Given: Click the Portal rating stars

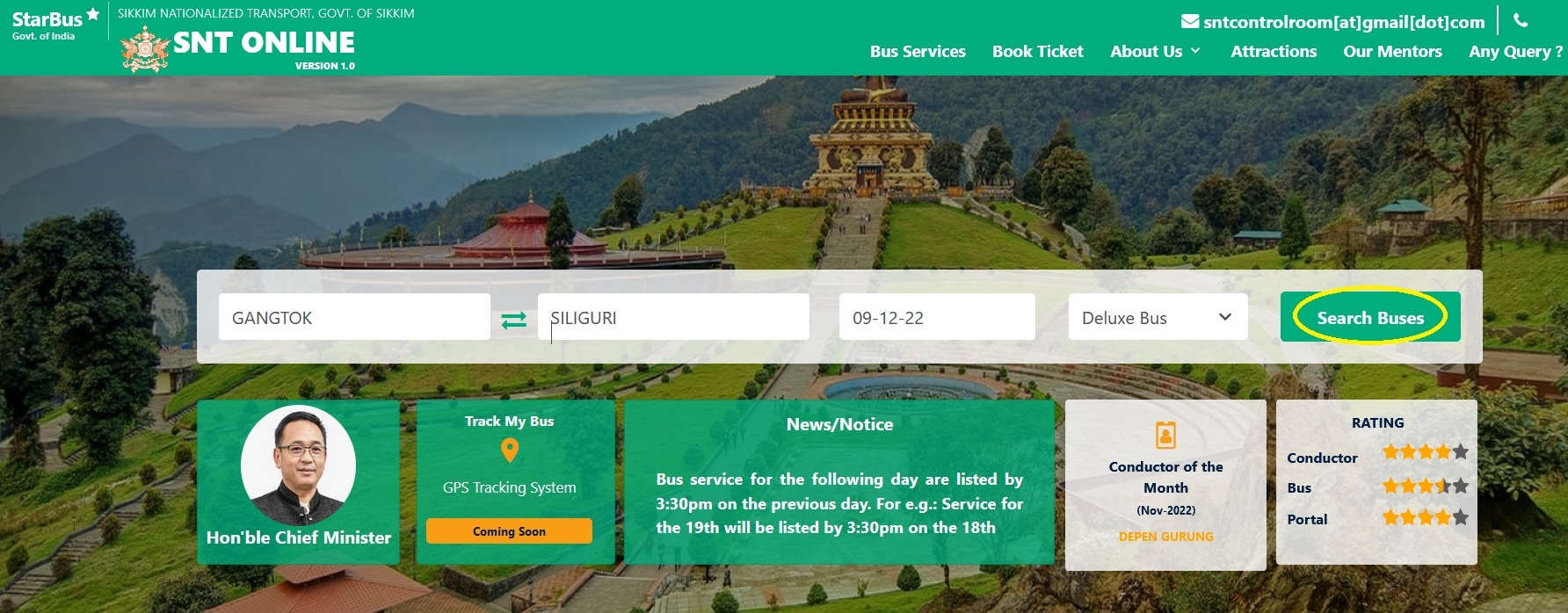Looking at the screenshot, I should (1425, 517).
